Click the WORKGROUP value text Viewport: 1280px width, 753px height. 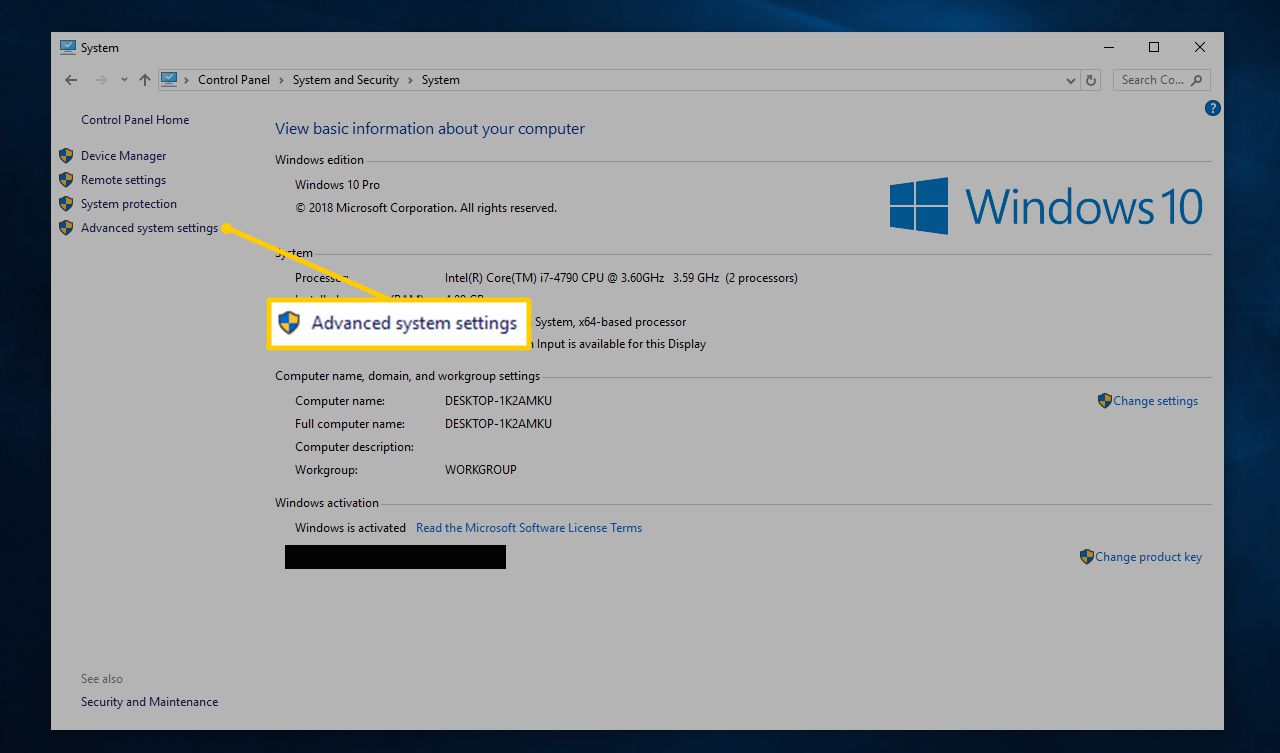[481, 470]
